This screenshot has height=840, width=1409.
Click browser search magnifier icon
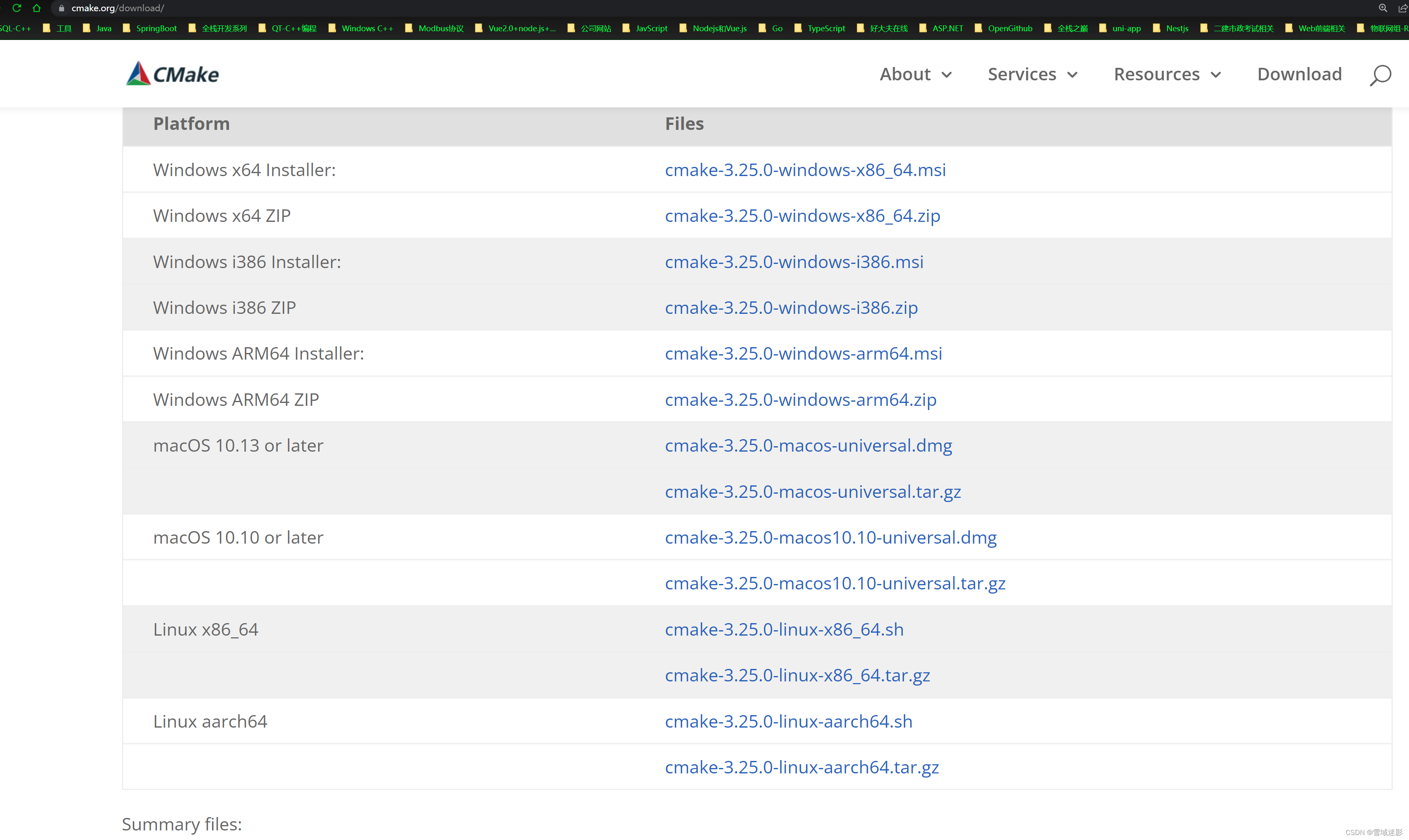(x=1381, y=8)
